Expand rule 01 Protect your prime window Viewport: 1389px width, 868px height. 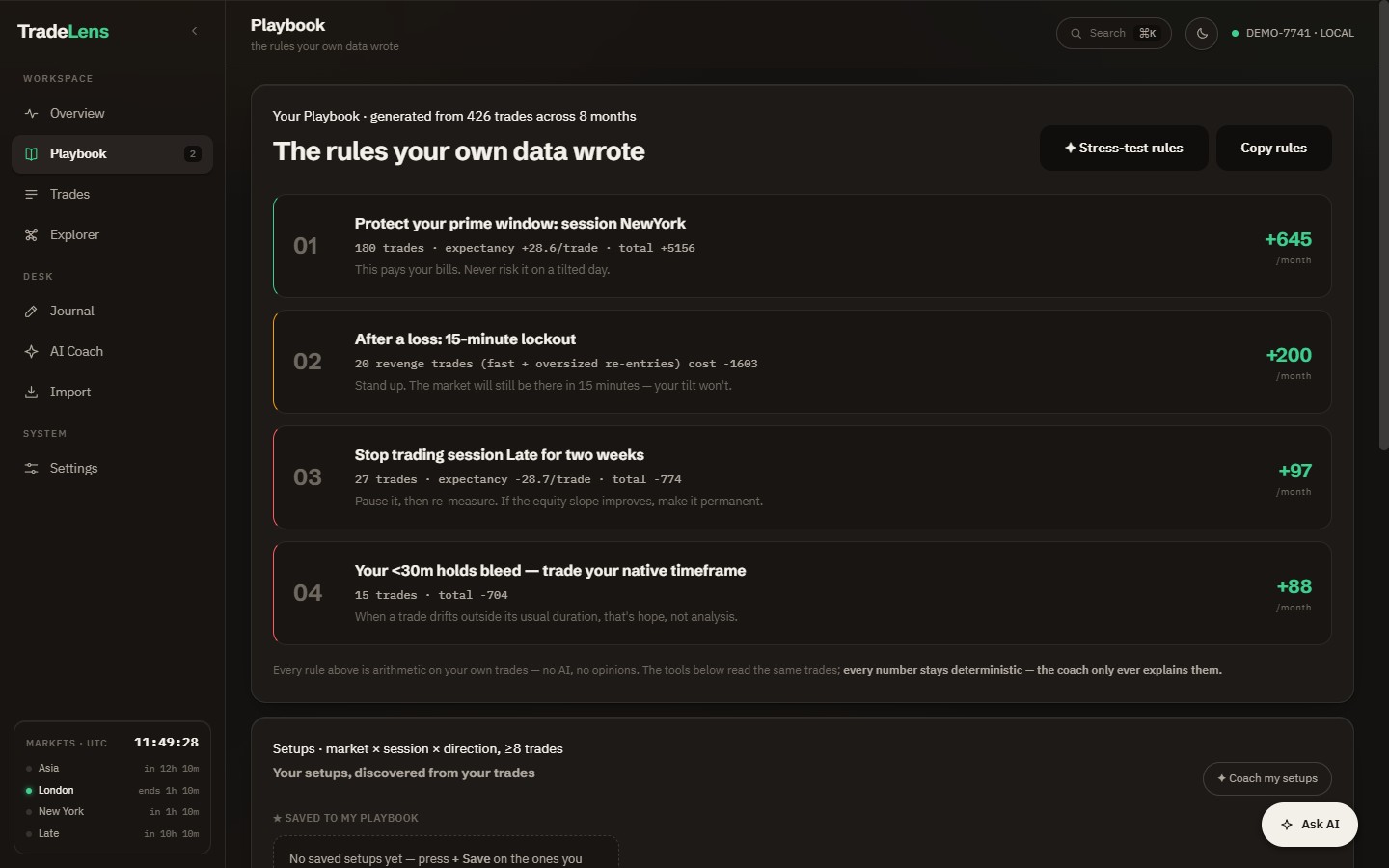click(x=802, y=246)
